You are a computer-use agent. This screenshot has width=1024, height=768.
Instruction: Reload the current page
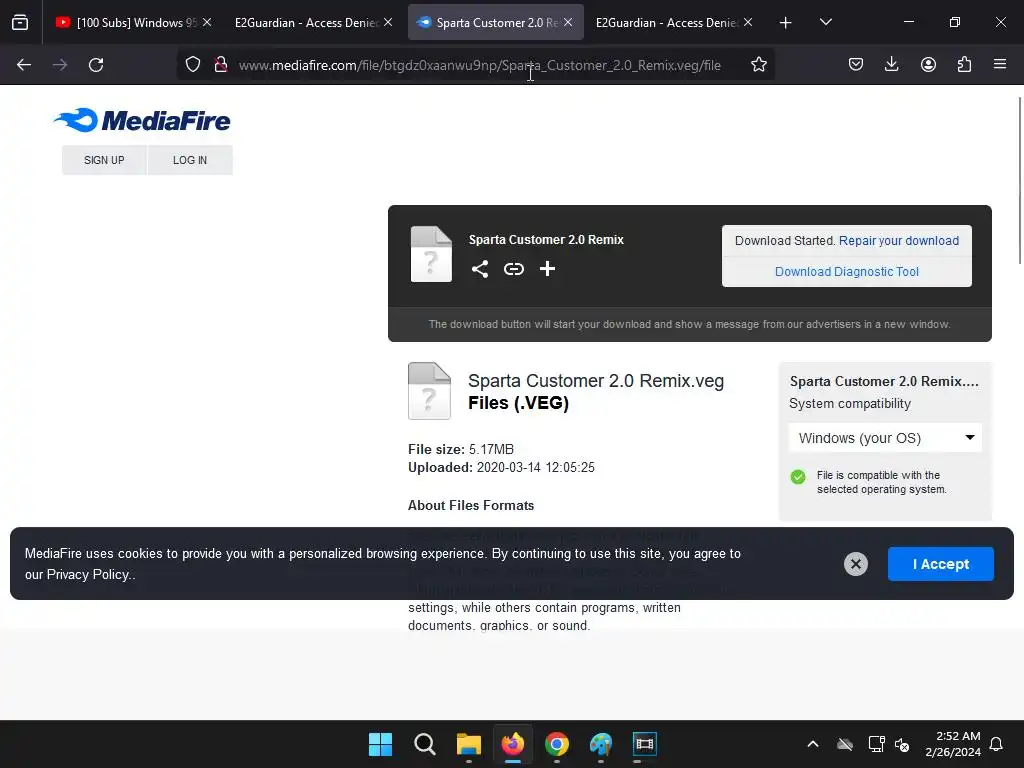96,65
